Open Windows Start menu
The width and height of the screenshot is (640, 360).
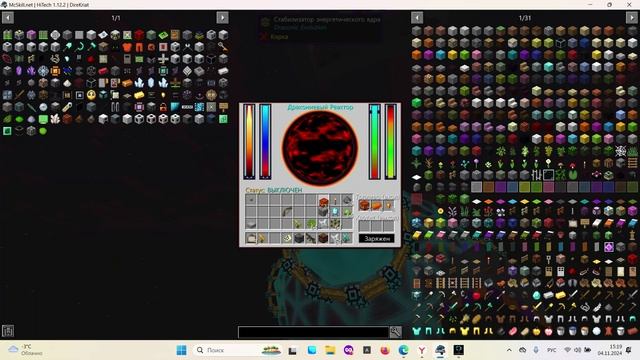(182, 350)
